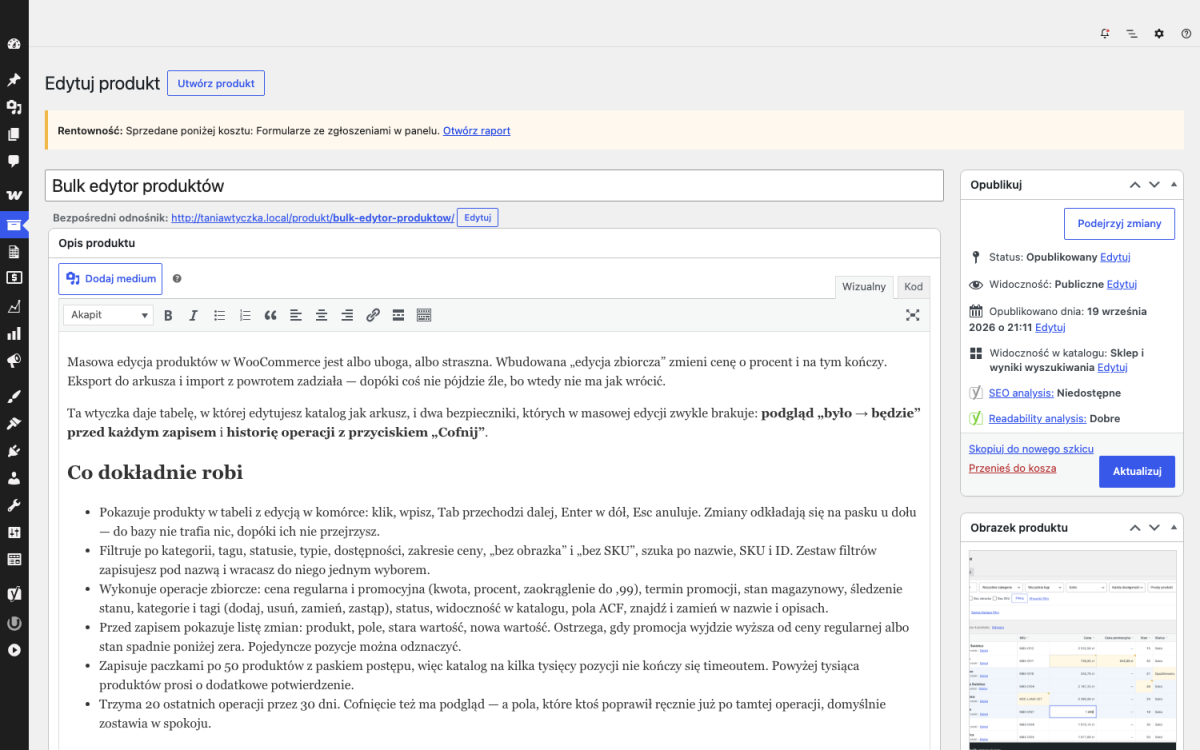Open the megaphone Marketing sidebar icon
This screenshot has height=750, width=1200.
click(x=14, y=360)
